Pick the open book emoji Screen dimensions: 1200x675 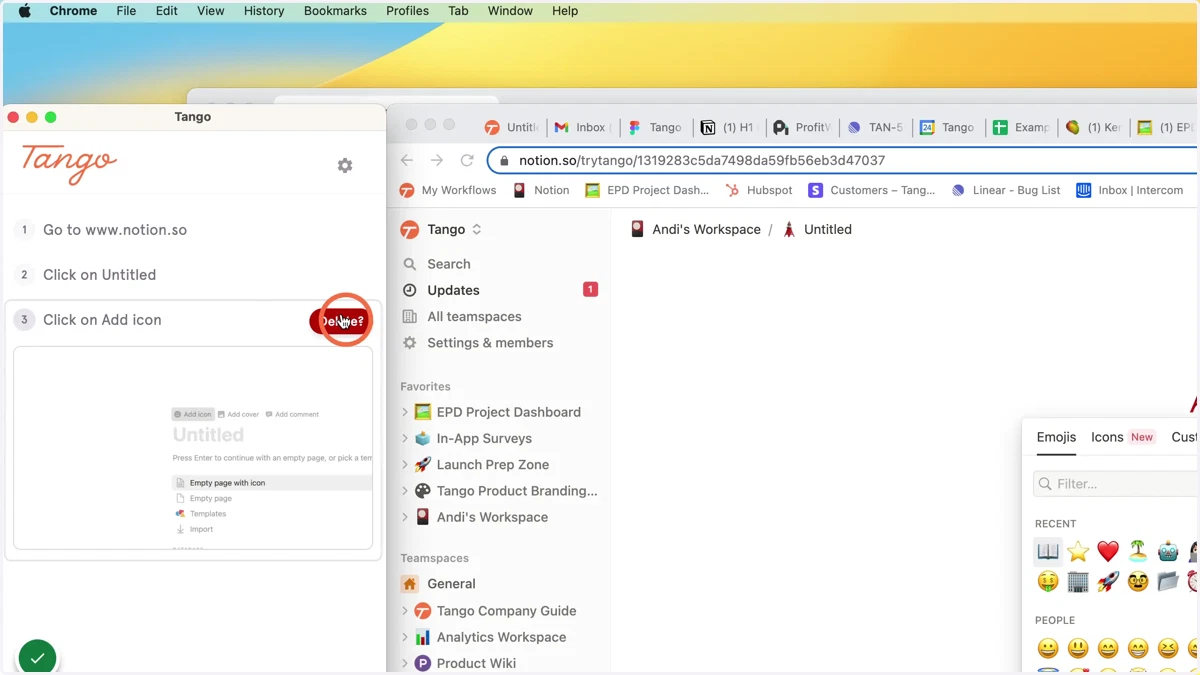click(1048, 551)
